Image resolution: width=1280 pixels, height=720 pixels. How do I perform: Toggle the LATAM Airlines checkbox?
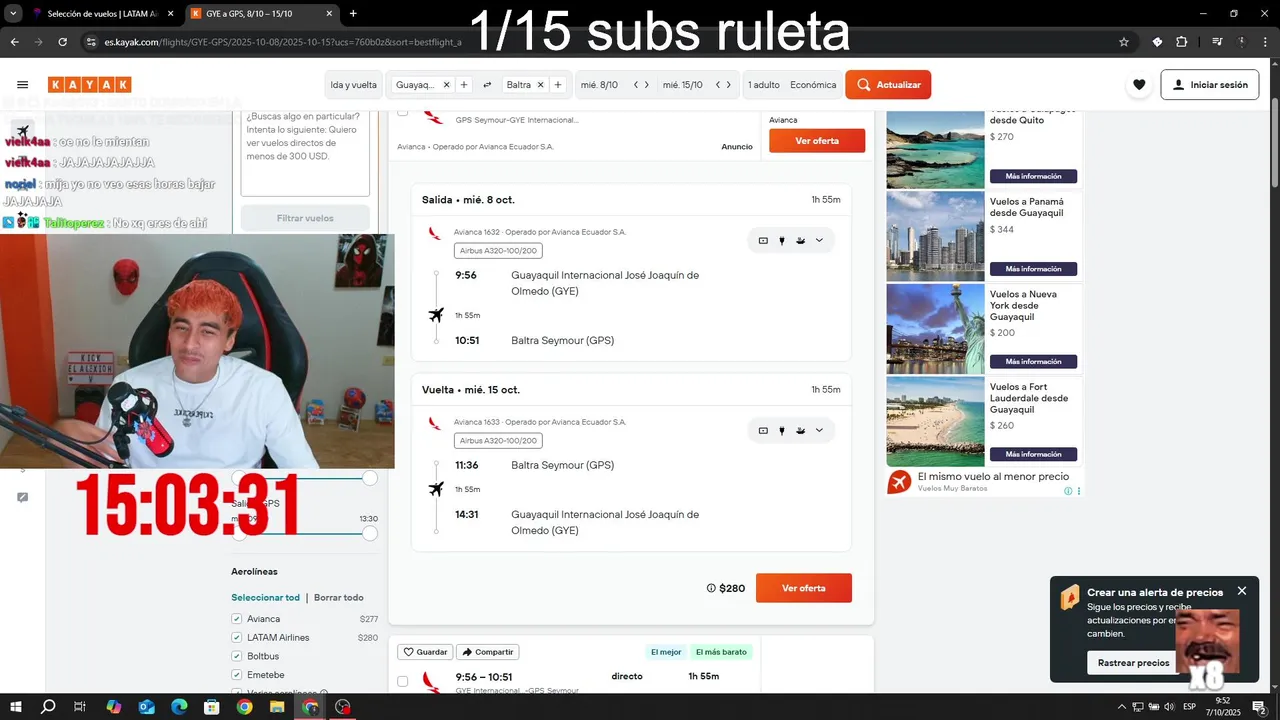point(237,638)
